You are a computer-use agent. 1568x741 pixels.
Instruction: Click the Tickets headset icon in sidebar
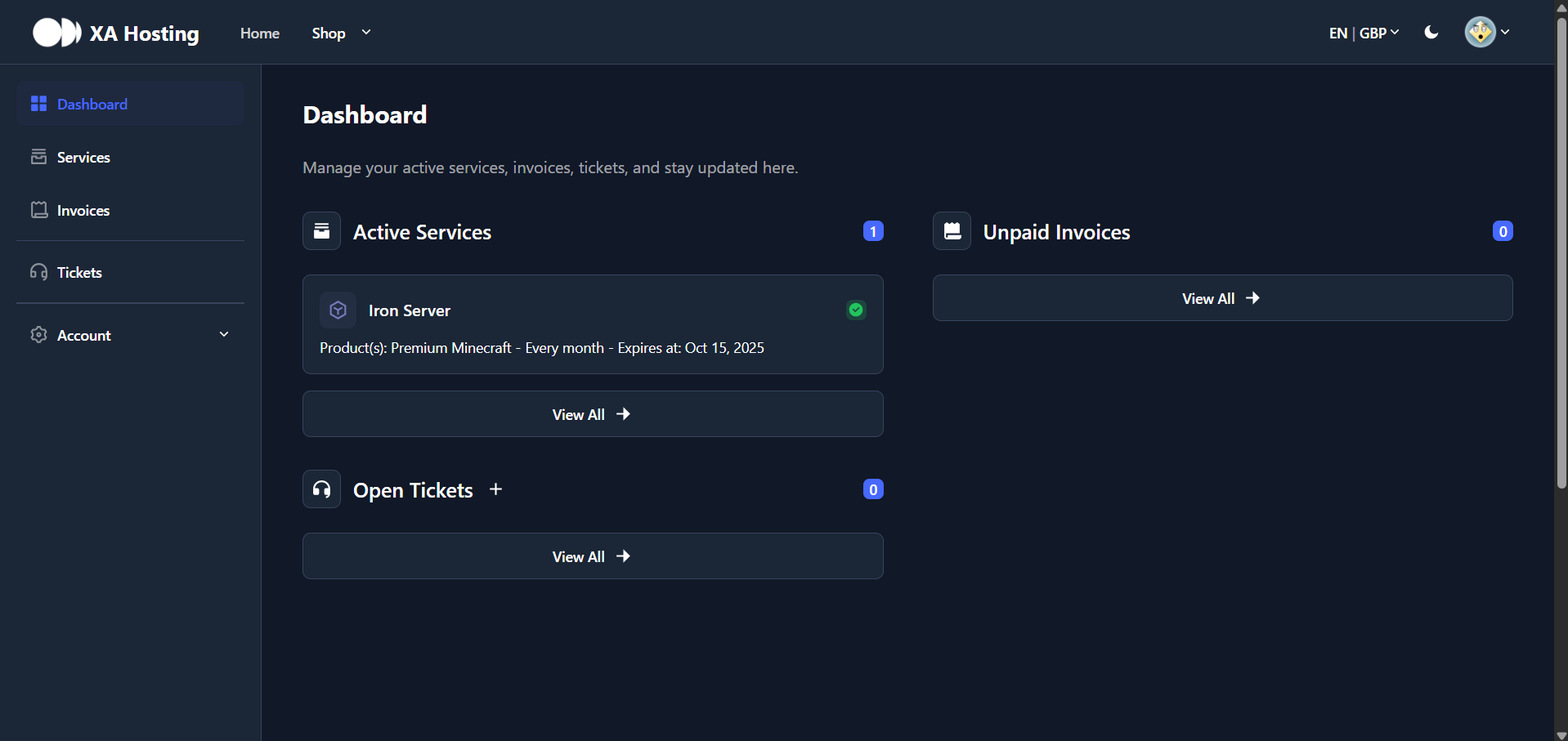coord(38,272)
